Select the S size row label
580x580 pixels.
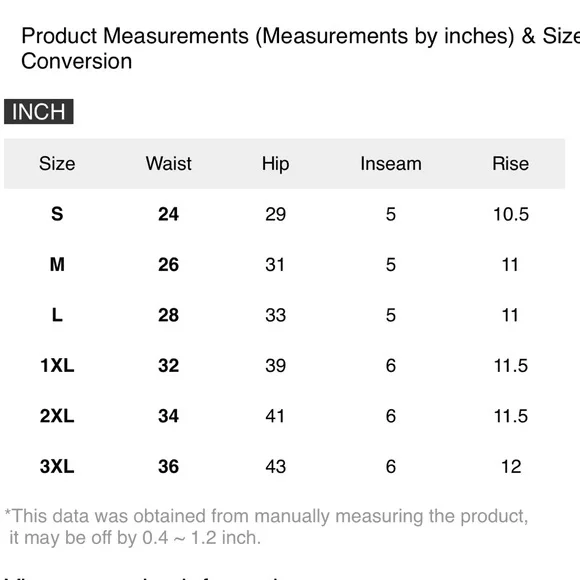[57, 214]
